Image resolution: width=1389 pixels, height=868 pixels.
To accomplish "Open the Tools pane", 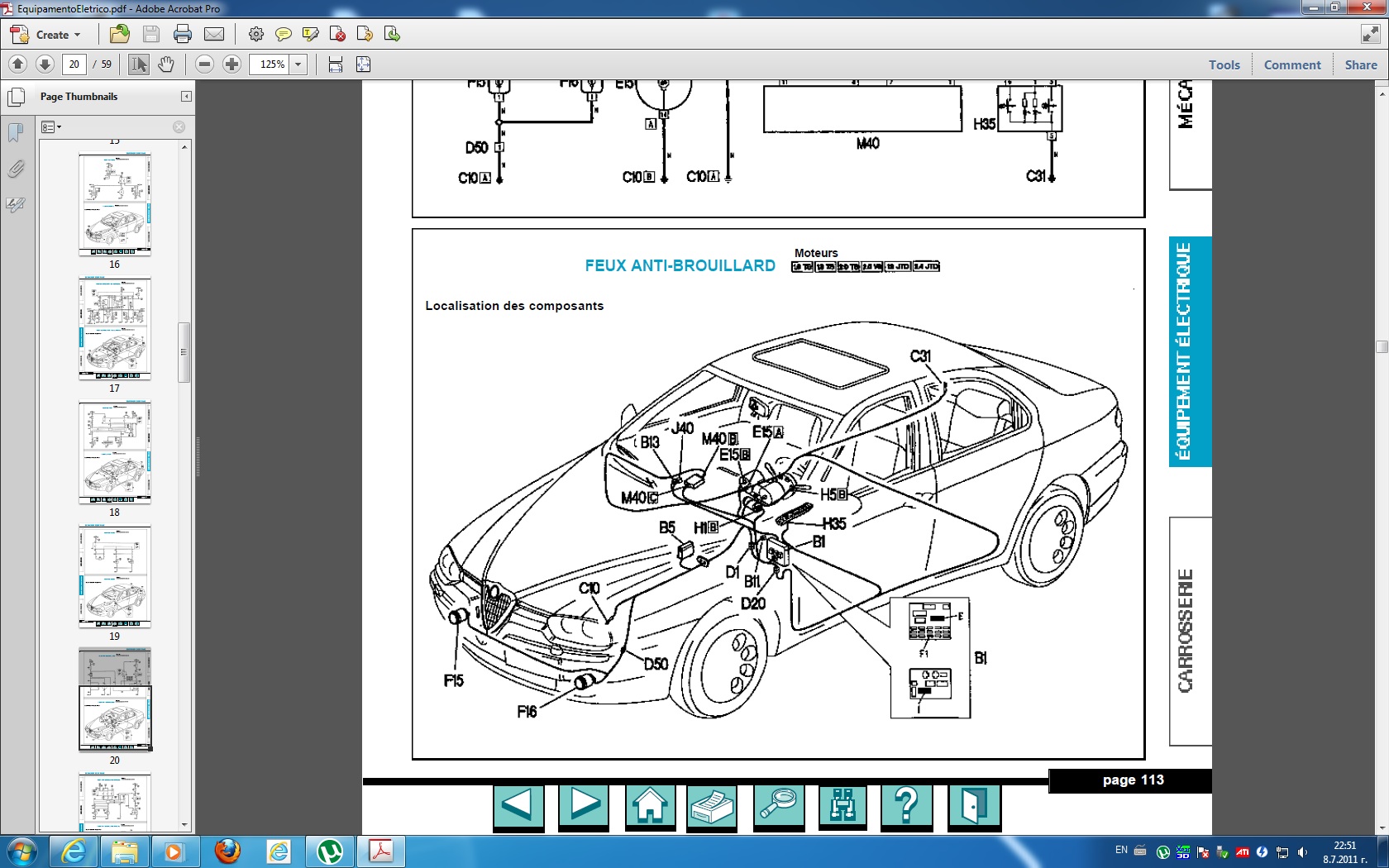I will 1224,64.
